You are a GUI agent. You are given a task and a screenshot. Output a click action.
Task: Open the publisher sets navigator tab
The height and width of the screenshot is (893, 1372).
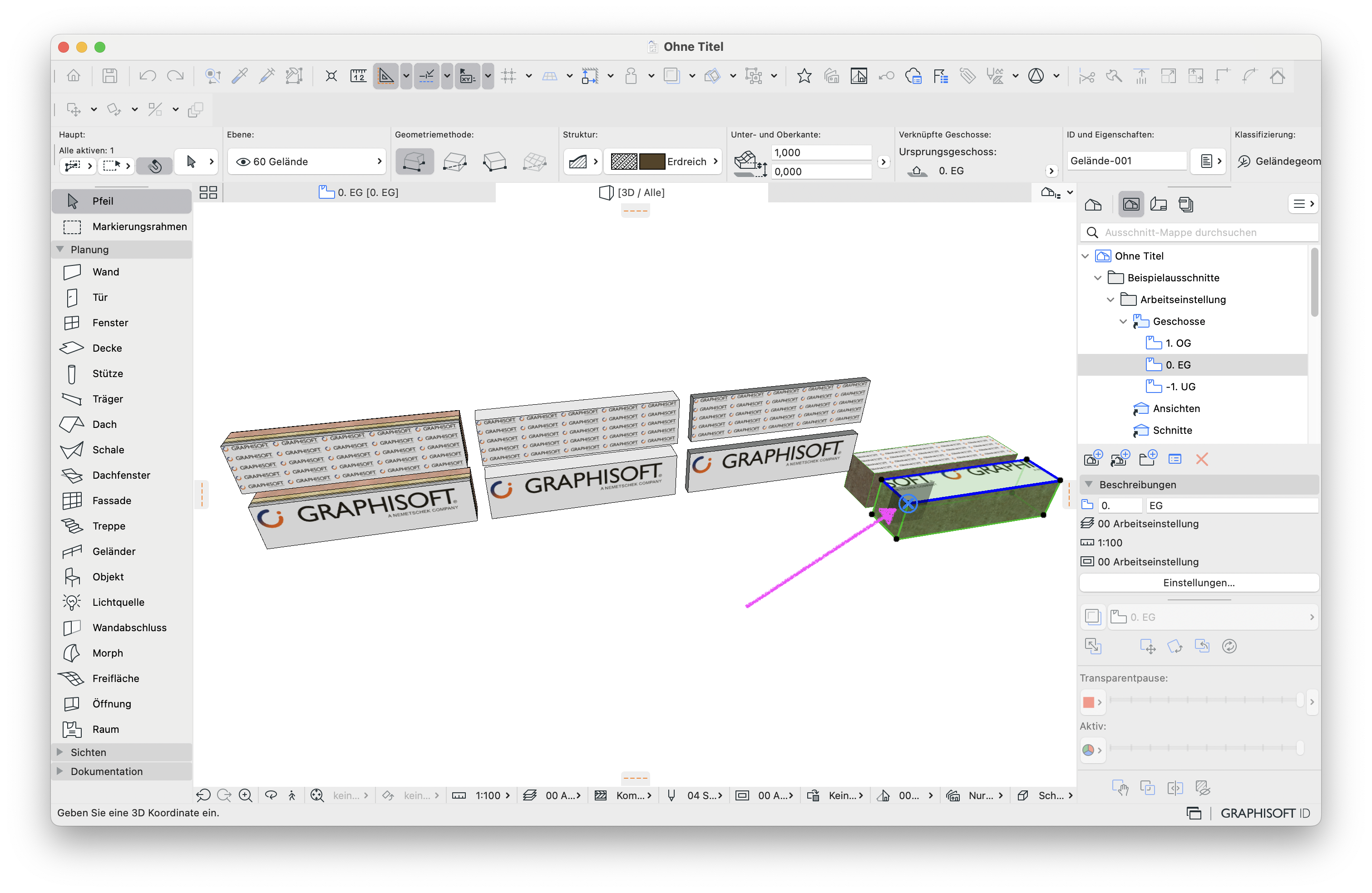pyautogui.click(x=1186, y=204)
